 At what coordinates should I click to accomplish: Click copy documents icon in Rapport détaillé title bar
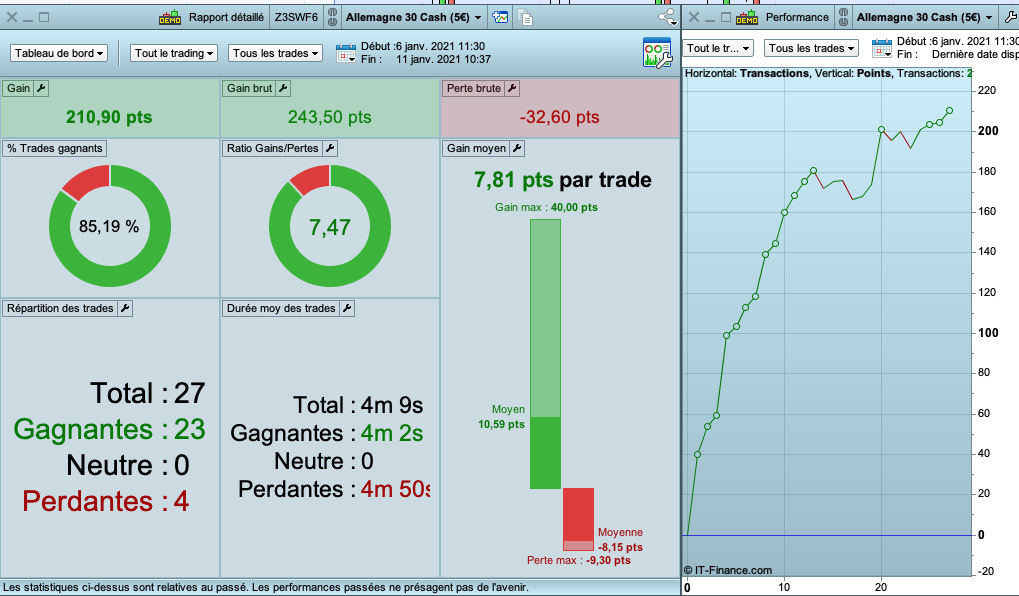pos(525,18)
